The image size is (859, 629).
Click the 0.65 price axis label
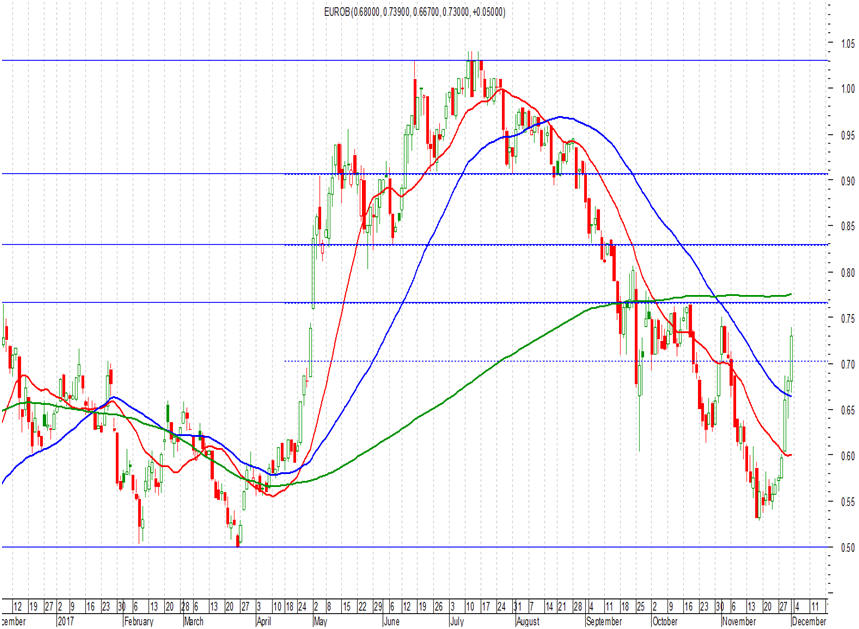pyautogui.click(x=847, y=410)
